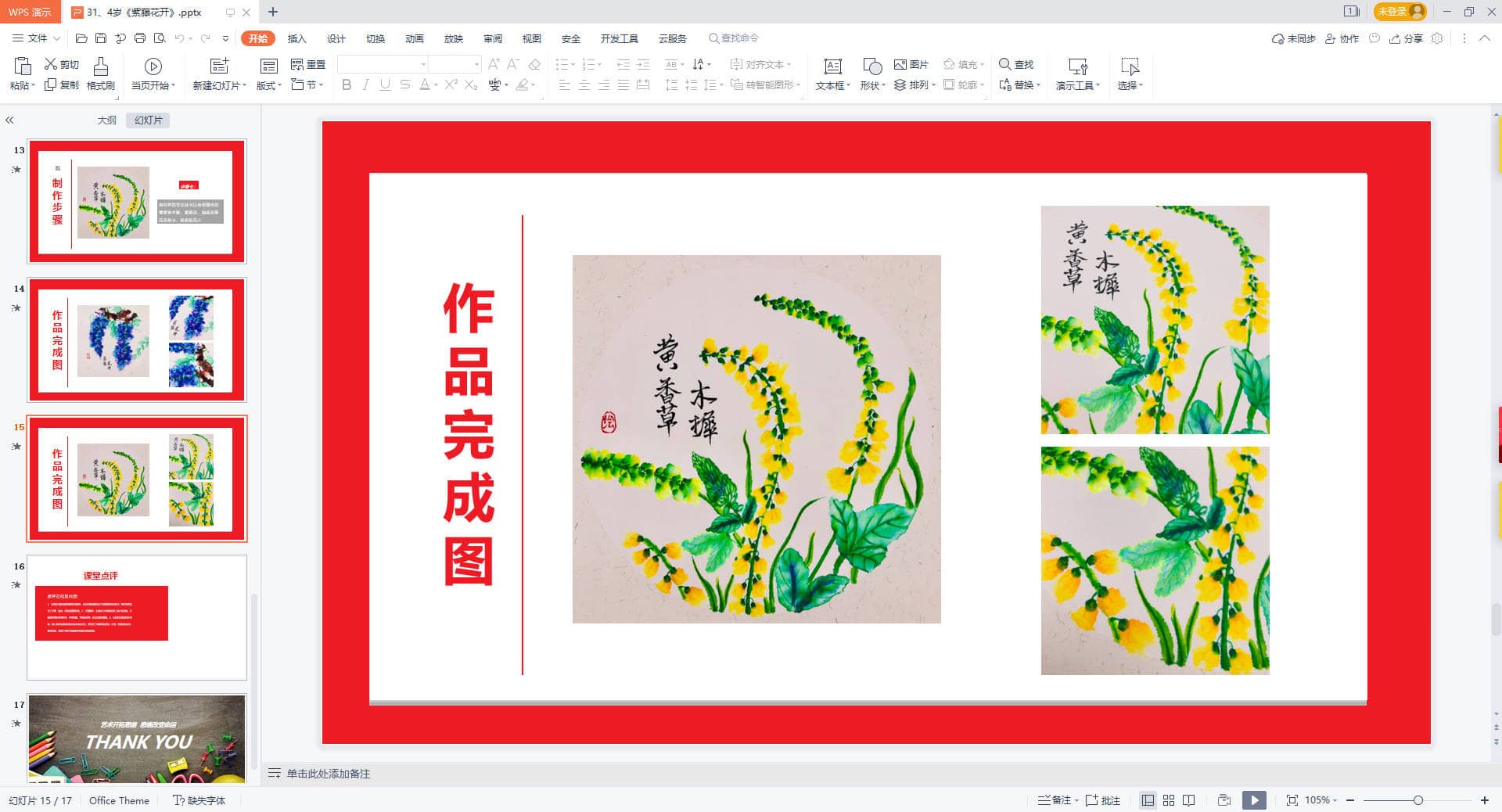Click the Copy (复制) button

click(x=62, y=84)
